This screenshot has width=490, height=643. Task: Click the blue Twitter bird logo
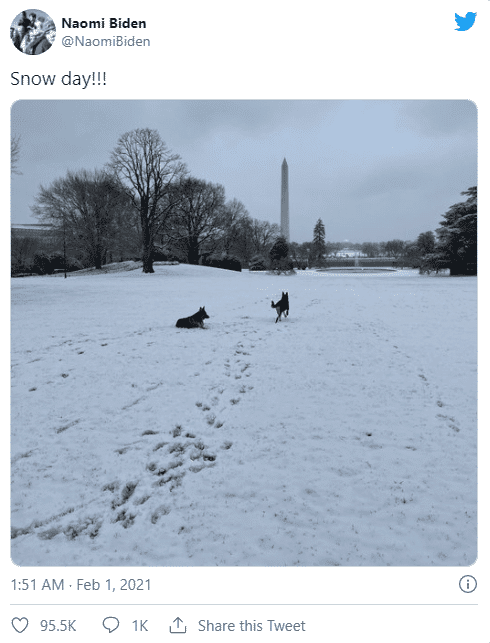[465, 21]
